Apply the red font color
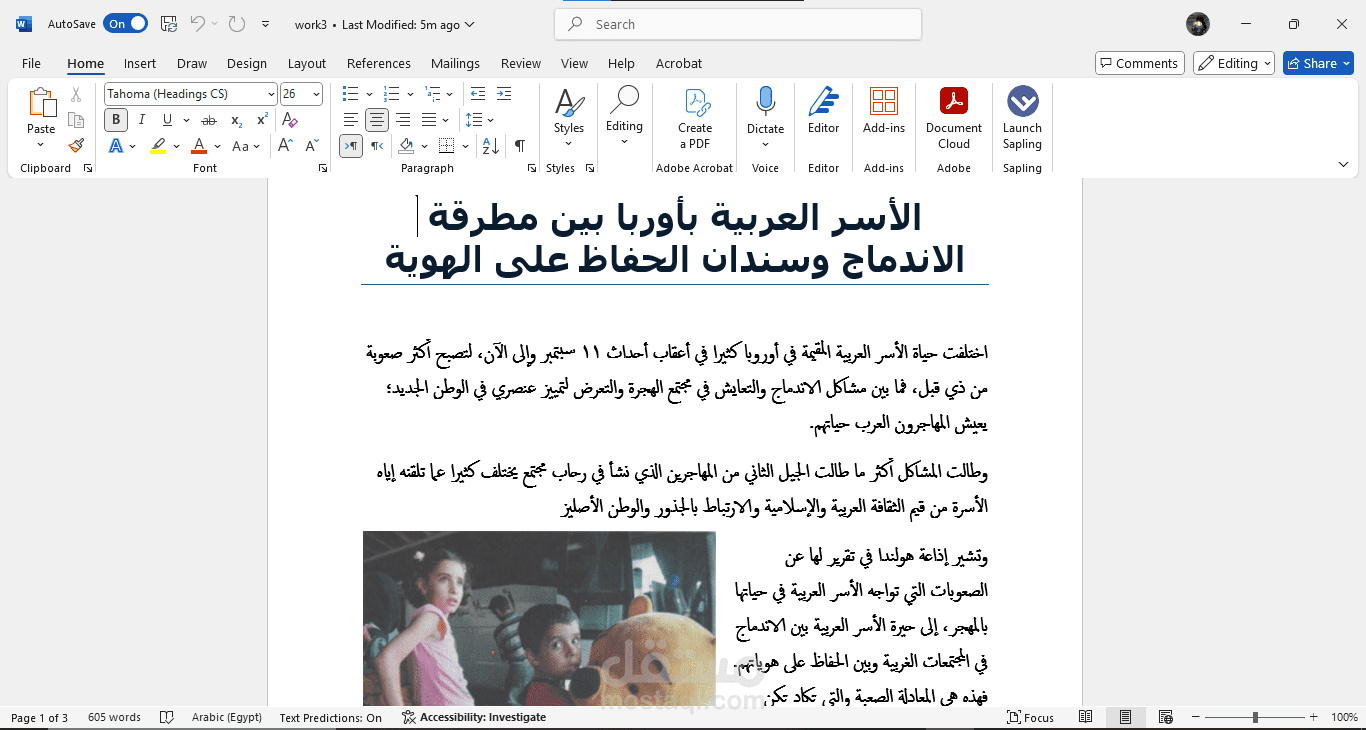Viewport: 1366px width, 730px height. pyautogui.click(x=199, y=146)
